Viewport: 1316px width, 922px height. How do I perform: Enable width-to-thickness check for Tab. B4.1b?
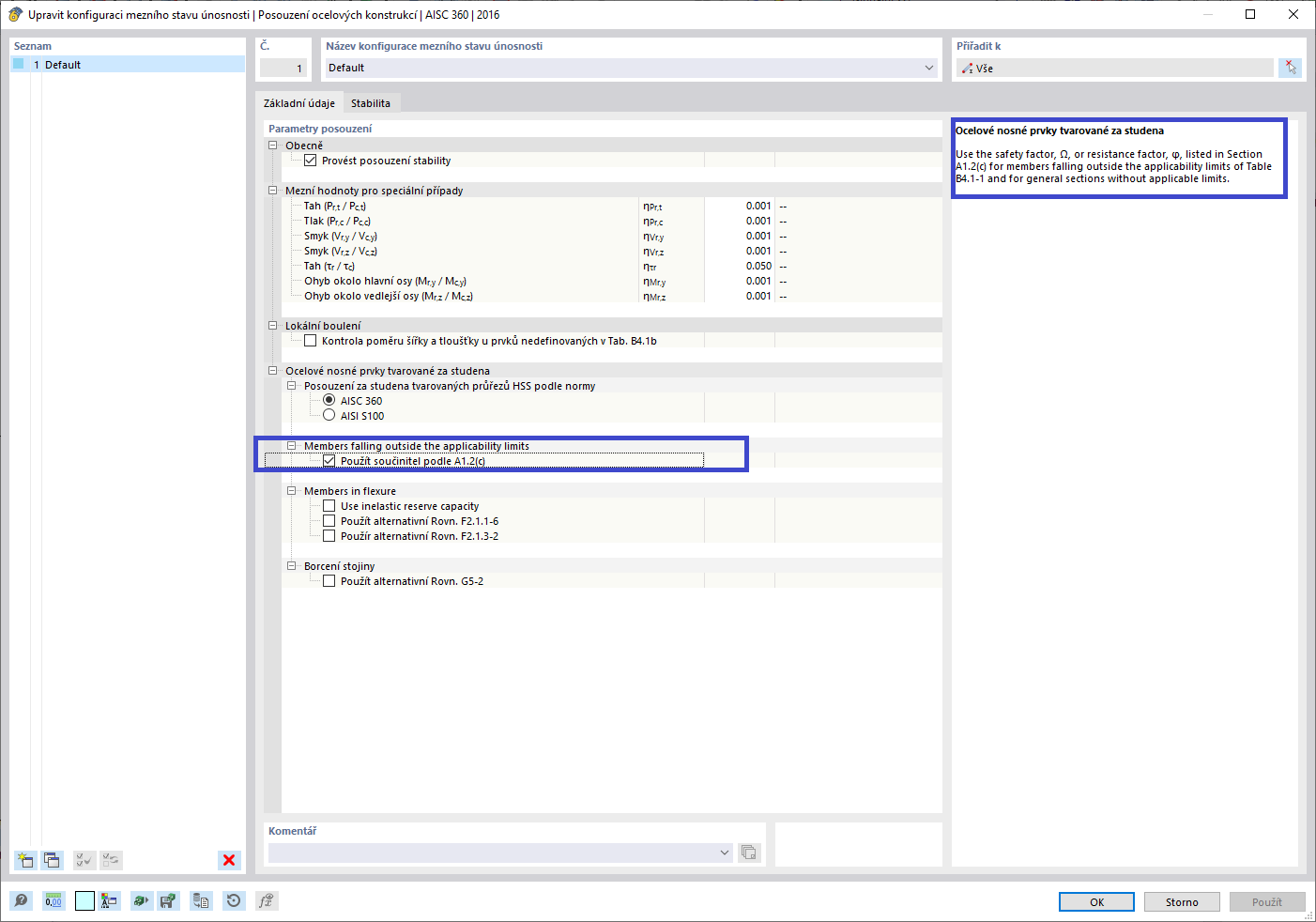tap(311, 341)
